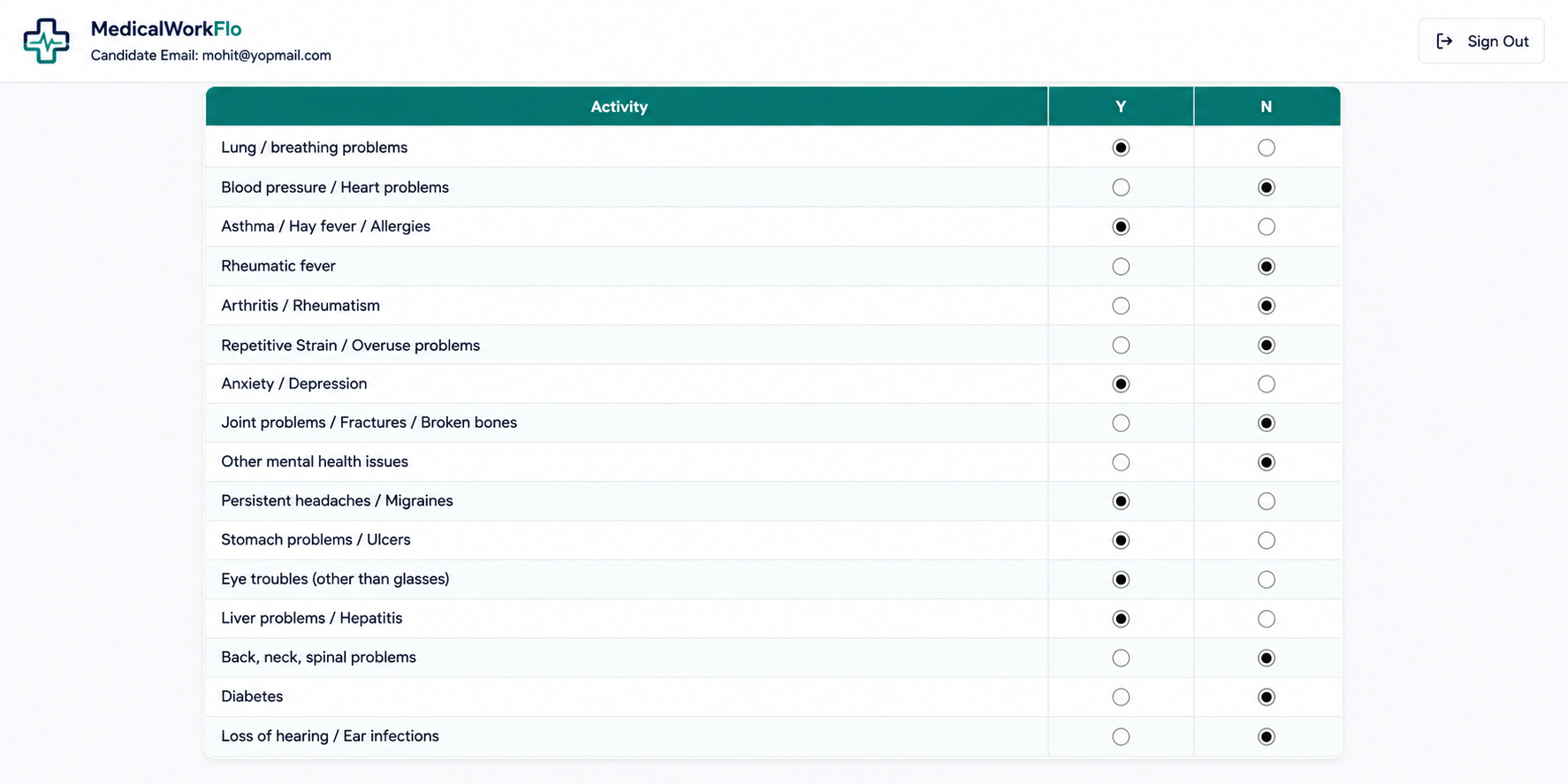Click the sign out arrow icon
1568x784 pixels.
click(1444, 42)
